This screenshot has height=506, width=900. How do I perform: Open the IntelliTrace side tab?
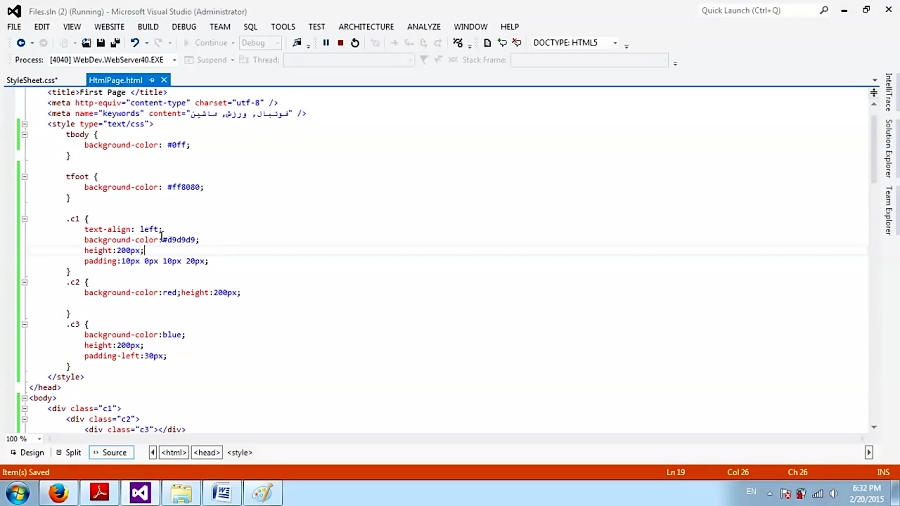889,92
